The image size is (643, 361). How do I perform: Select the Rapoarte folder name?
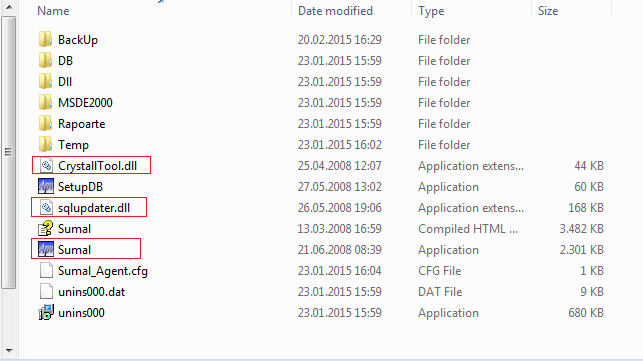[x=82, y=124]
